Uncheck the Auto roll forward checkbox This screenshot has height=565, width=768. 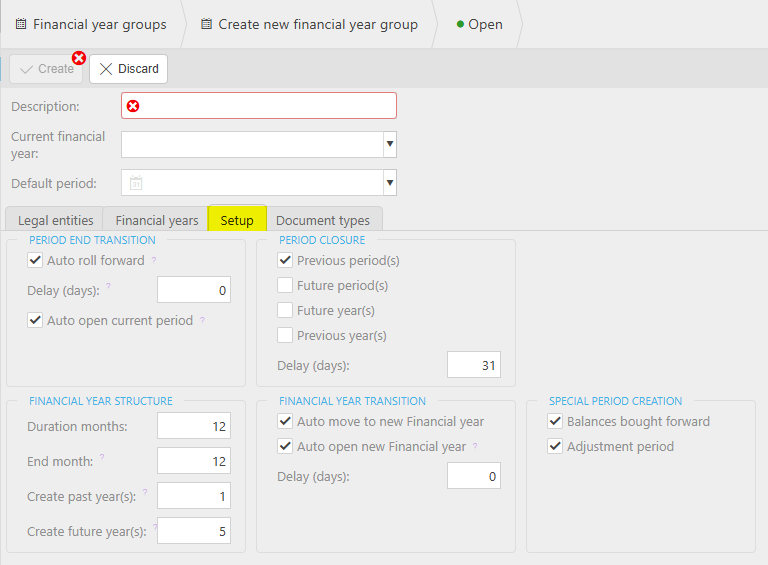[x=35, y=260]
